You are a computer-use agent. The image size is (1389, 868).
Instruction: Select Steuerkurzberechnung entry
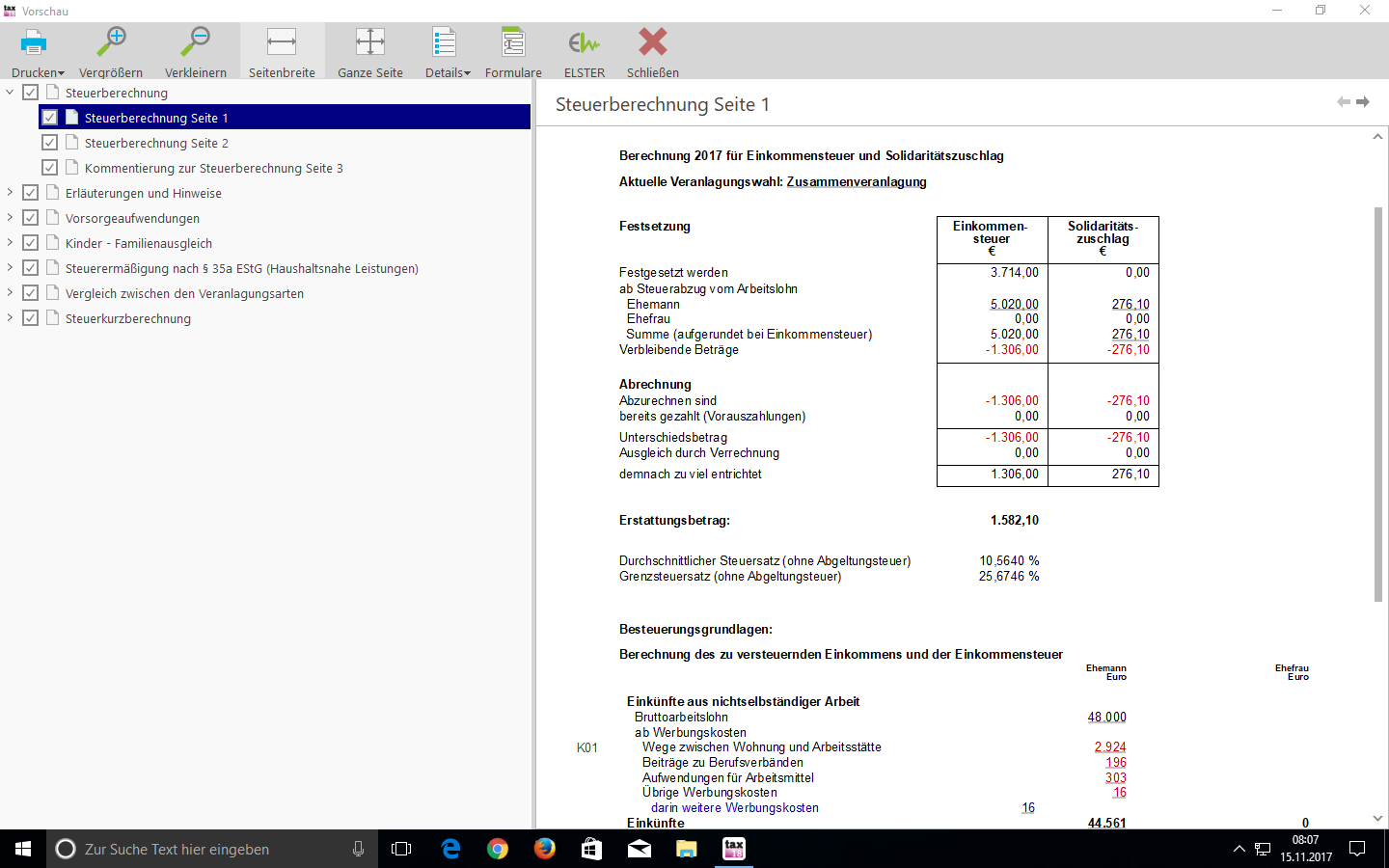click(128, 318)
